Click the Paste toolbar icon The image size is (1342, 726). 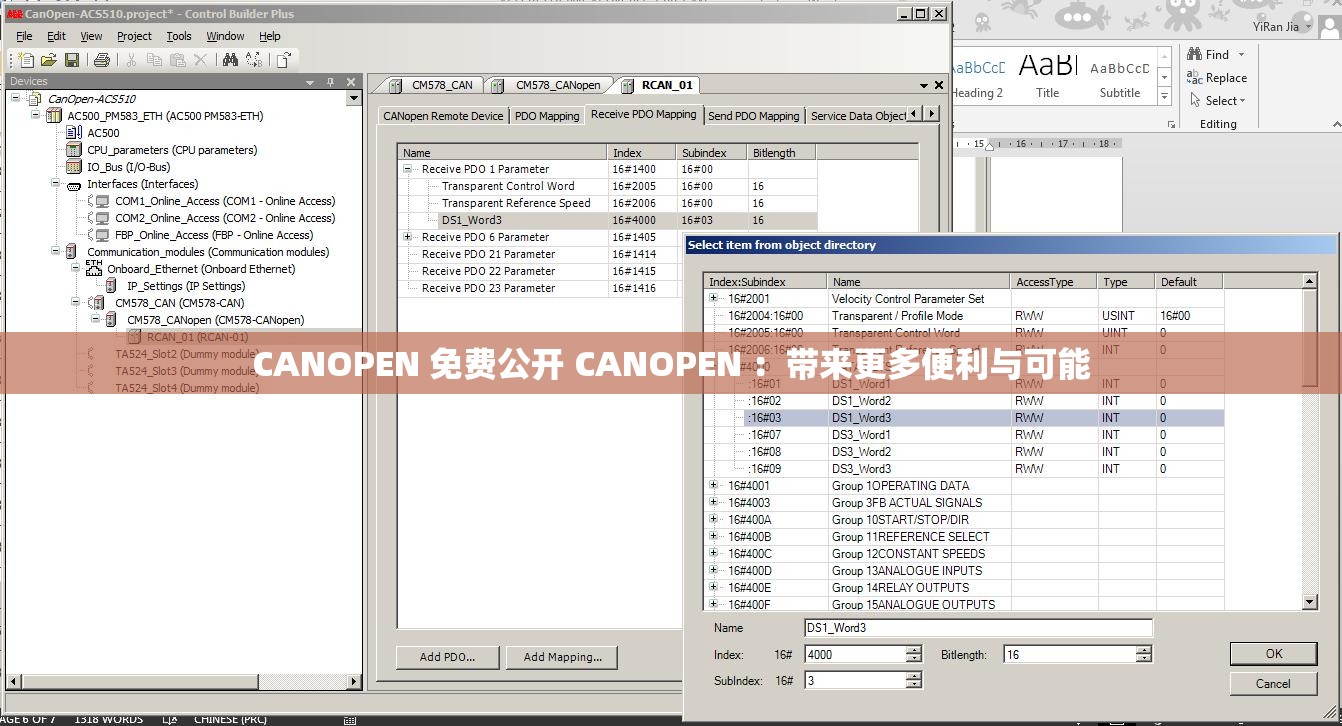point(176,60)
